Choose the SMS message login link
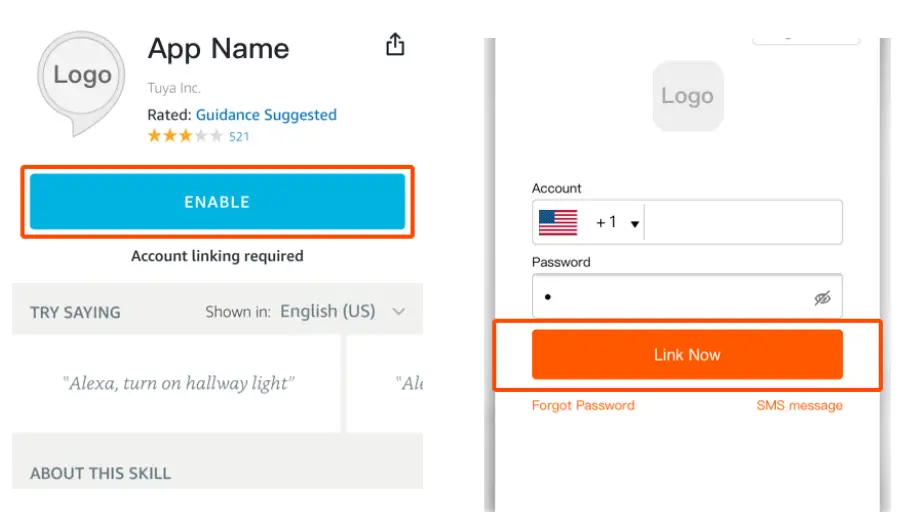Screen dimensions: 899x517 tap(799, 405)
